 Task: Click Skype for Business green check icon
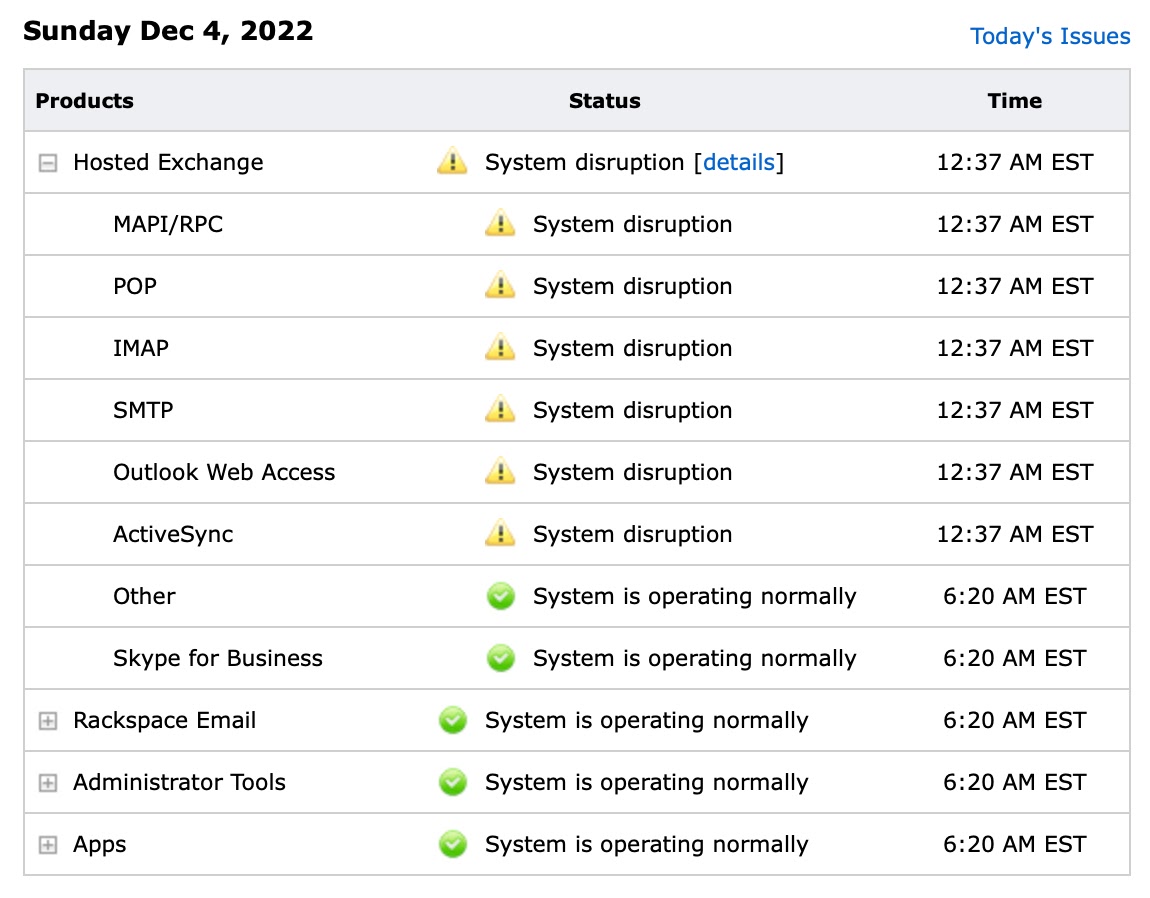click(x=501, y=658)
